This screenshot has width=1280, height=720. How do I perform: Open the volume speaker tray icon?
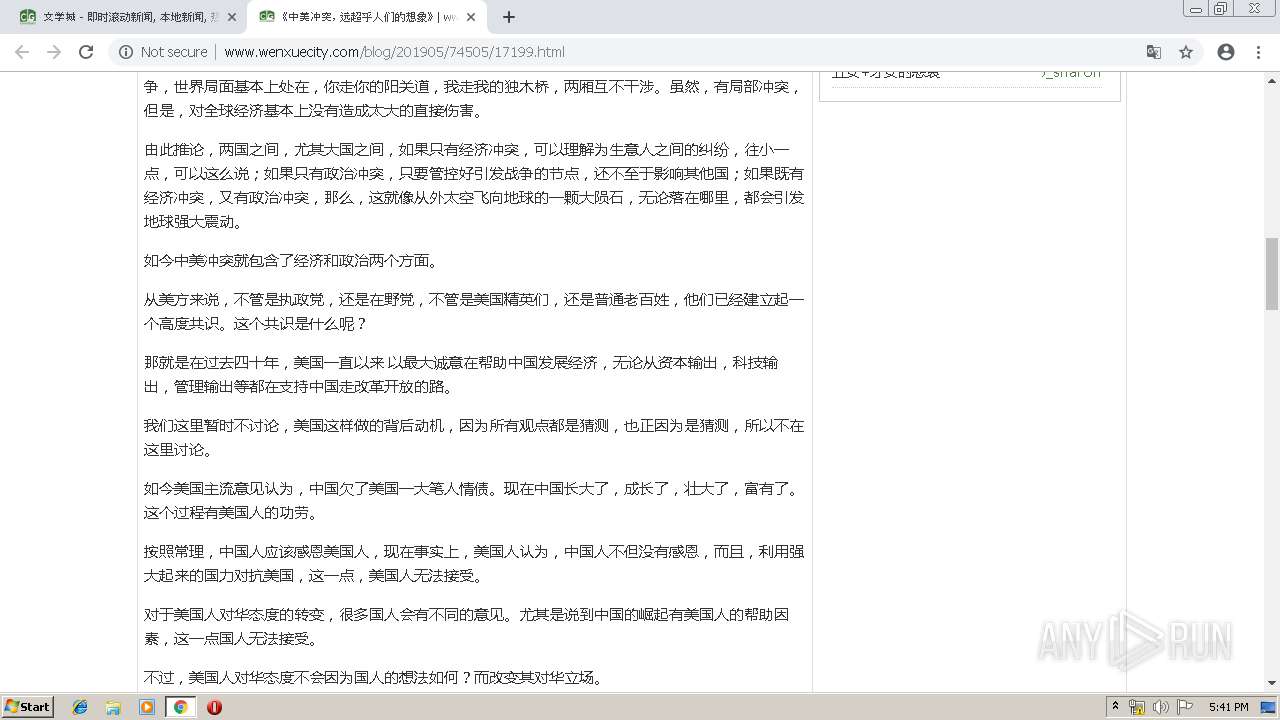click(1161, 707)
